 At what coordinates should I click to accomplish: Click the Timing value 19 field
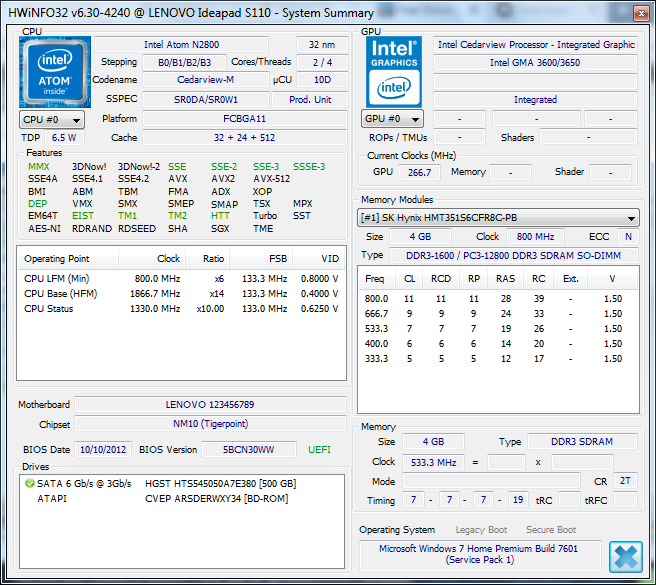[x=518, y=500]
